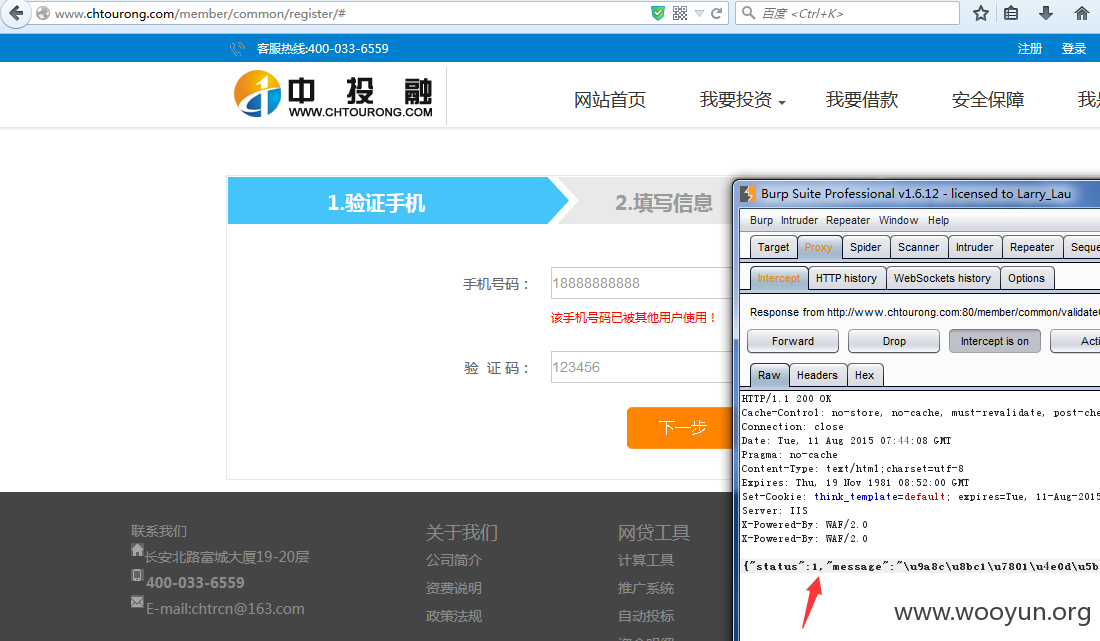Viewport: 1100px width, 641px height.
Task: Select the Headers view tab
Action: [817, 375]
